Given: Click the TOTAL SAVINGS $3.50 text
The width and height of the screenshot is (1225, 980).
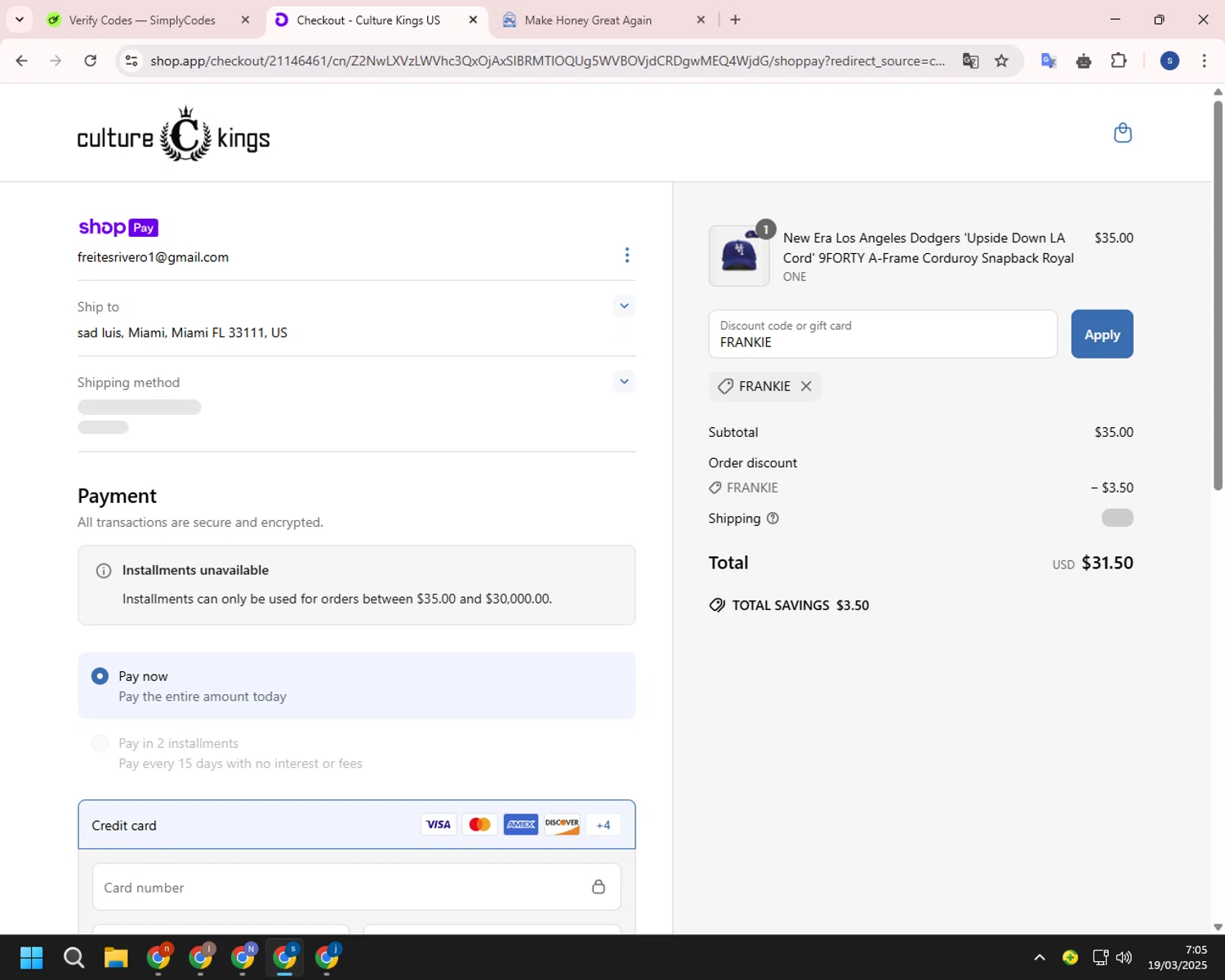Looking at the screenshot, I should click(800, 605).
